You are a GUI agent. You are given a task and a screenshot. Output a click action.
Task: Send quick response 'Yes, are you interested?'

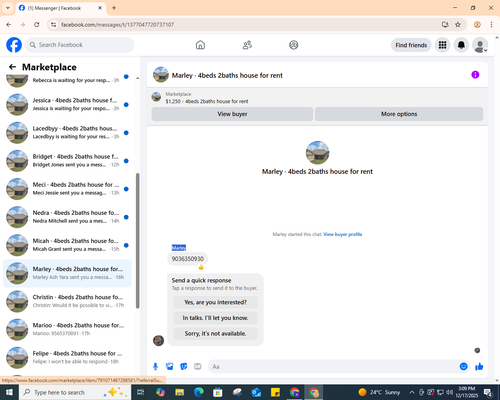215,302
